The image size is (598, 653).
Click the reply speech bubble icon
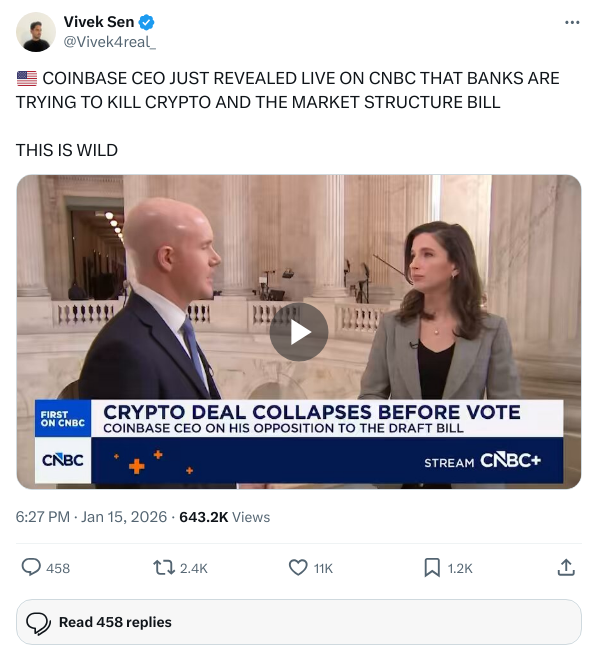31,568
